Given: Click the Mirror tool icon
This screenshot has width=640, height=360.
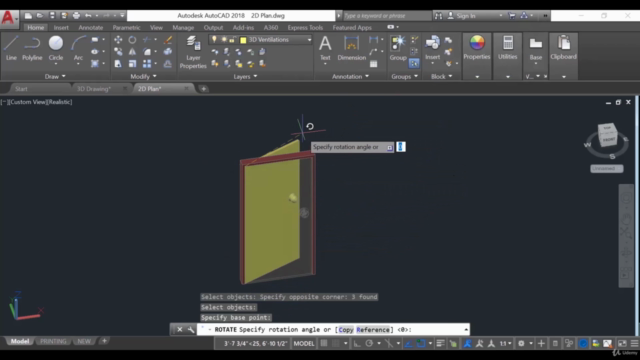Looking at the screenshot, I should 132,52.
